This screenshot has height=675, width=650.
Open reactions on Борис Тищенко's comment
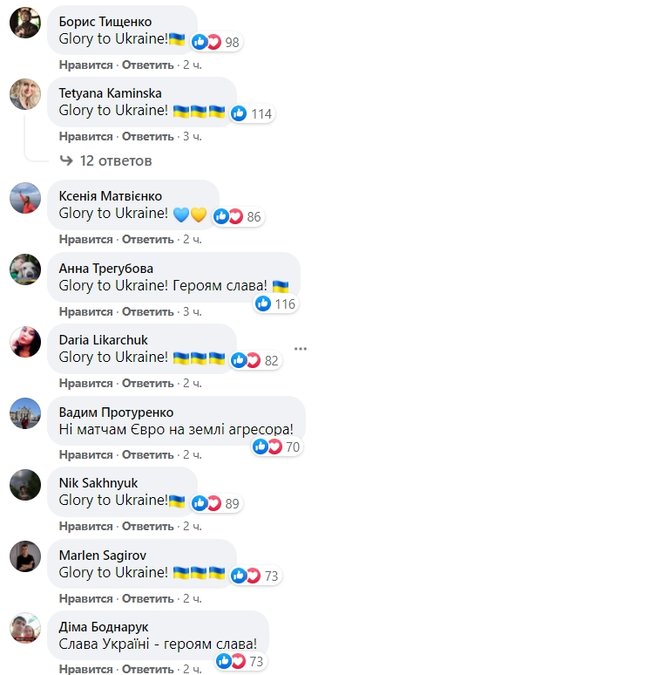coord(215,42)
